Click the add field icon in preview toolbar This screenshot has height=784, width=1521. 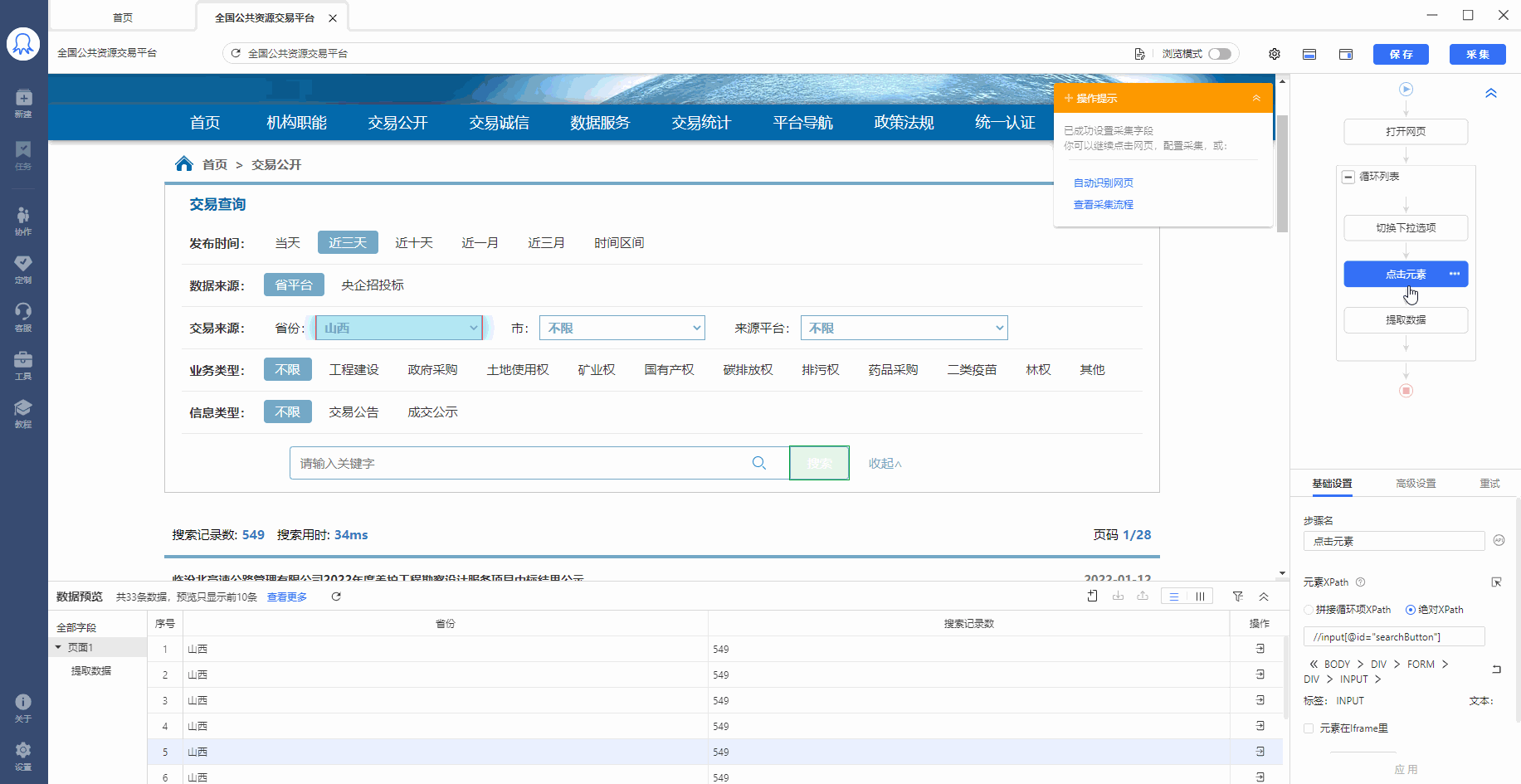coord(1092,596)
